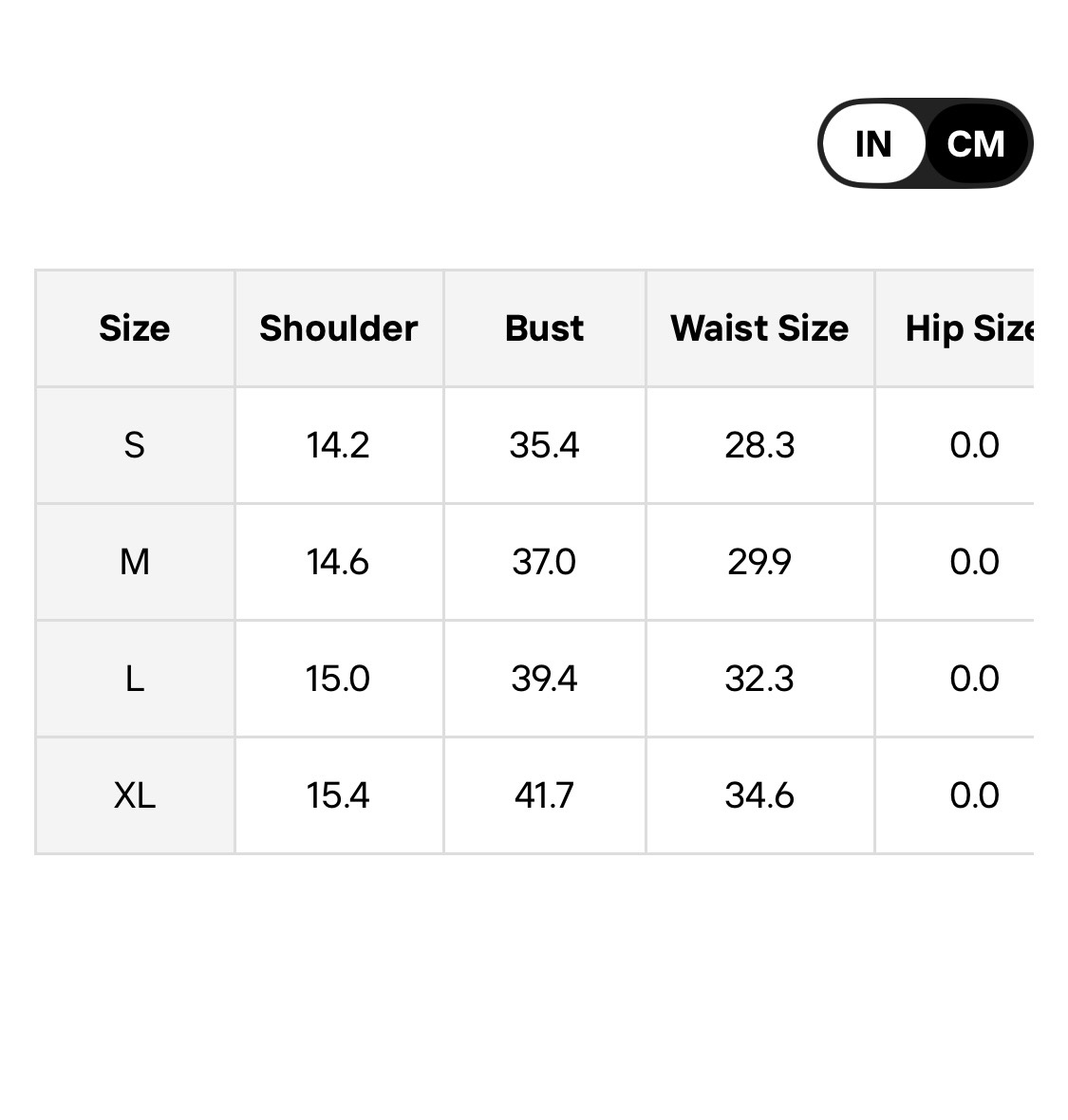Click the M row hip value 0.0
1068x1120 pixels.
[974, 562]
